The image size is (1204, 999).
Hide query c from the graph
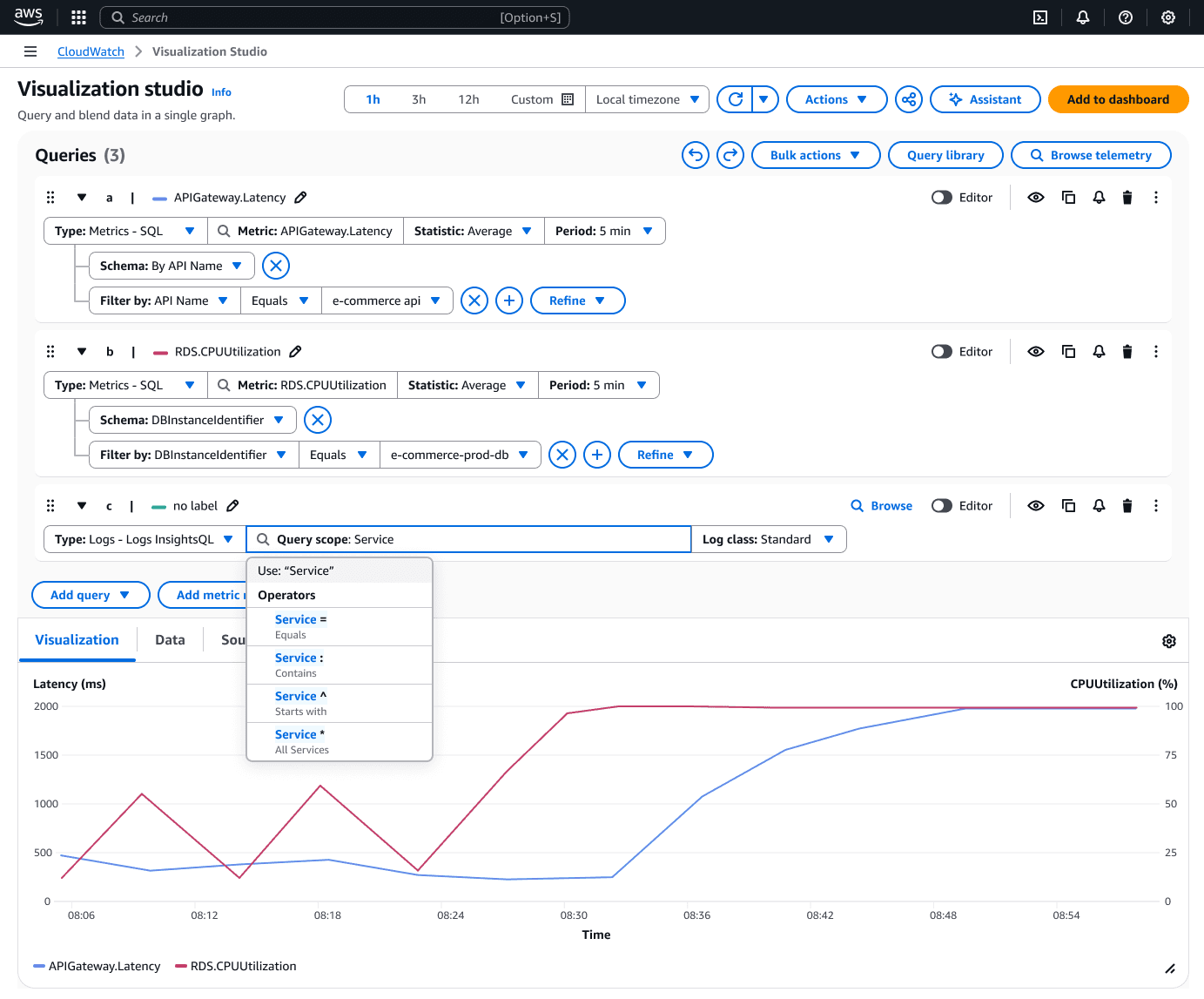click(x=1036, y=506)
